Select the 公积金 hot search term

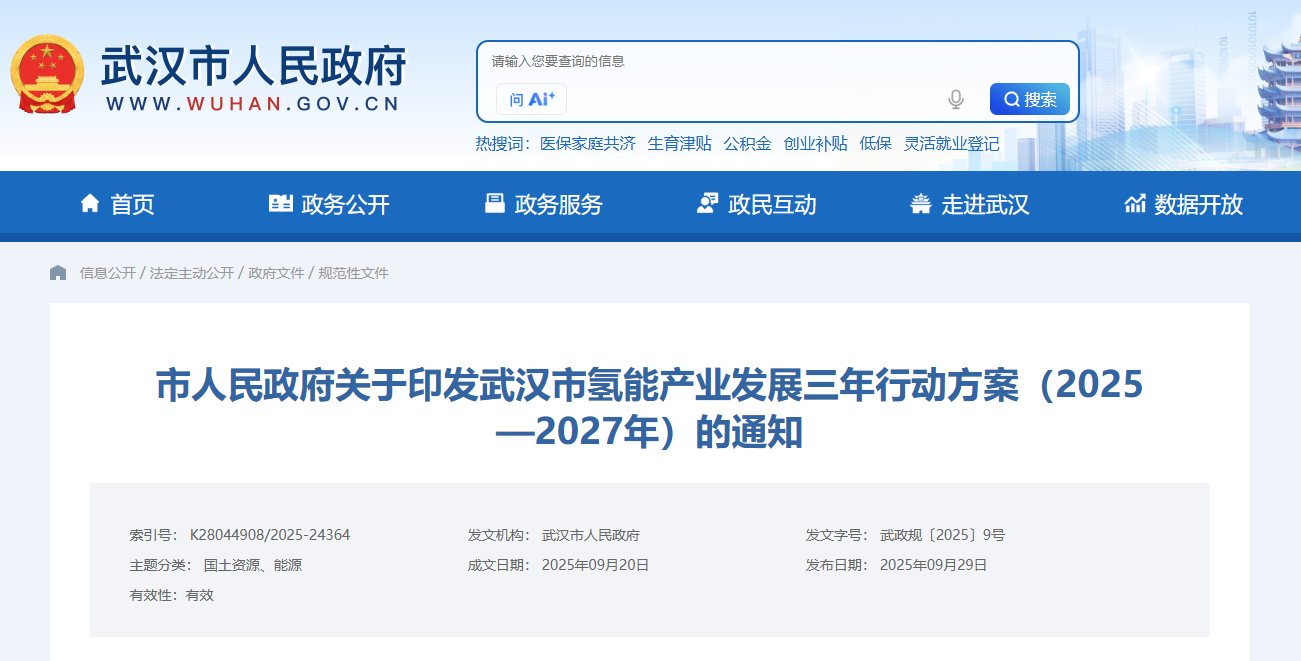[748, 143]
